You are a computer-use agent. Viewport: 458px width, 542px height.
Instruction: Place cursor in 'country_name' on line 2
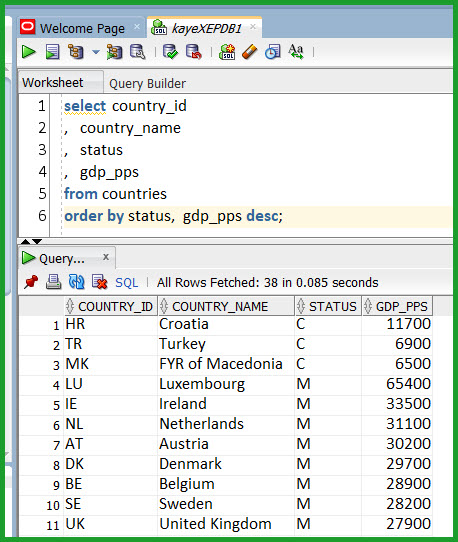click(130, 128)
